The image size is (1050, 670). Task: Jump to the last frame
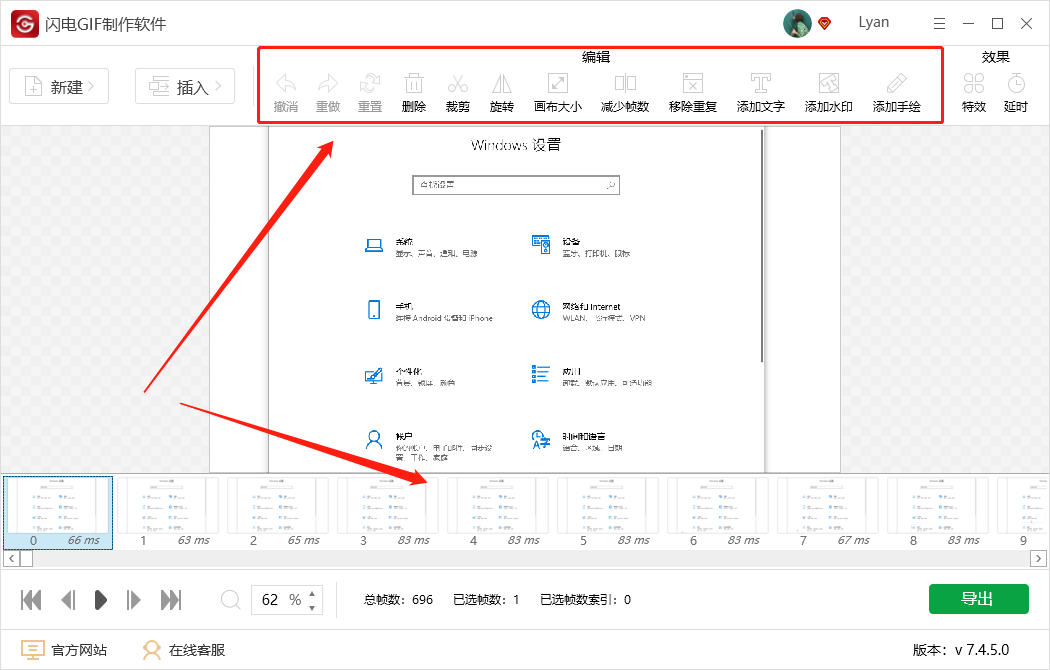(171, 600)
